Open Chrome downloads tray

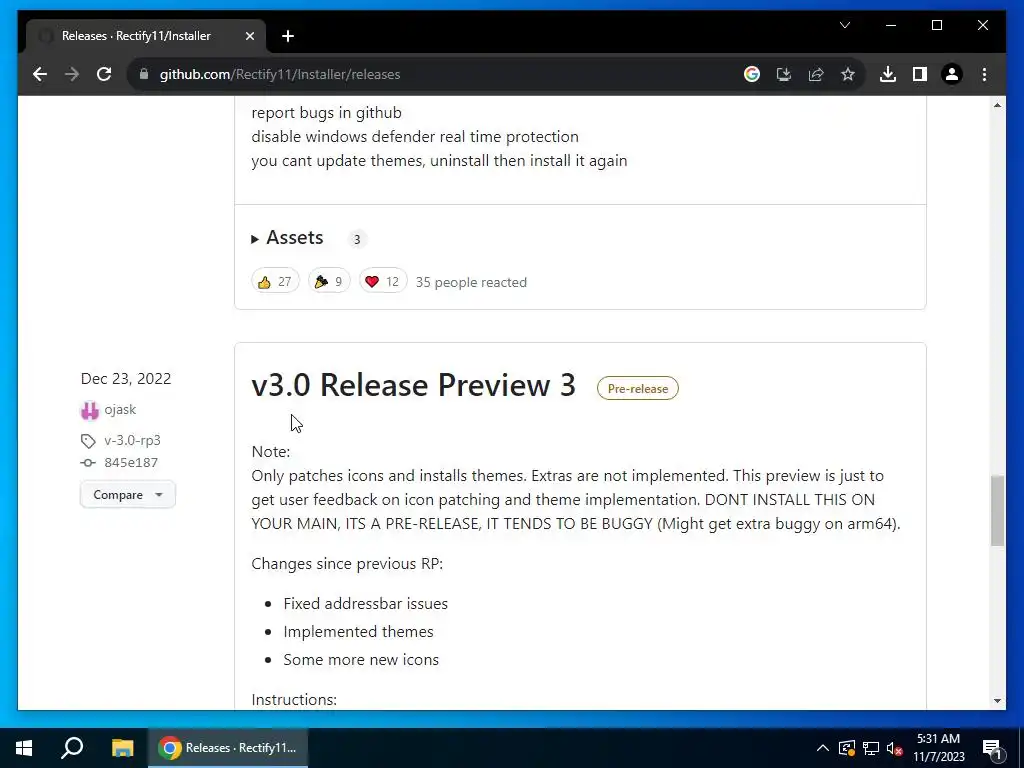888,74
